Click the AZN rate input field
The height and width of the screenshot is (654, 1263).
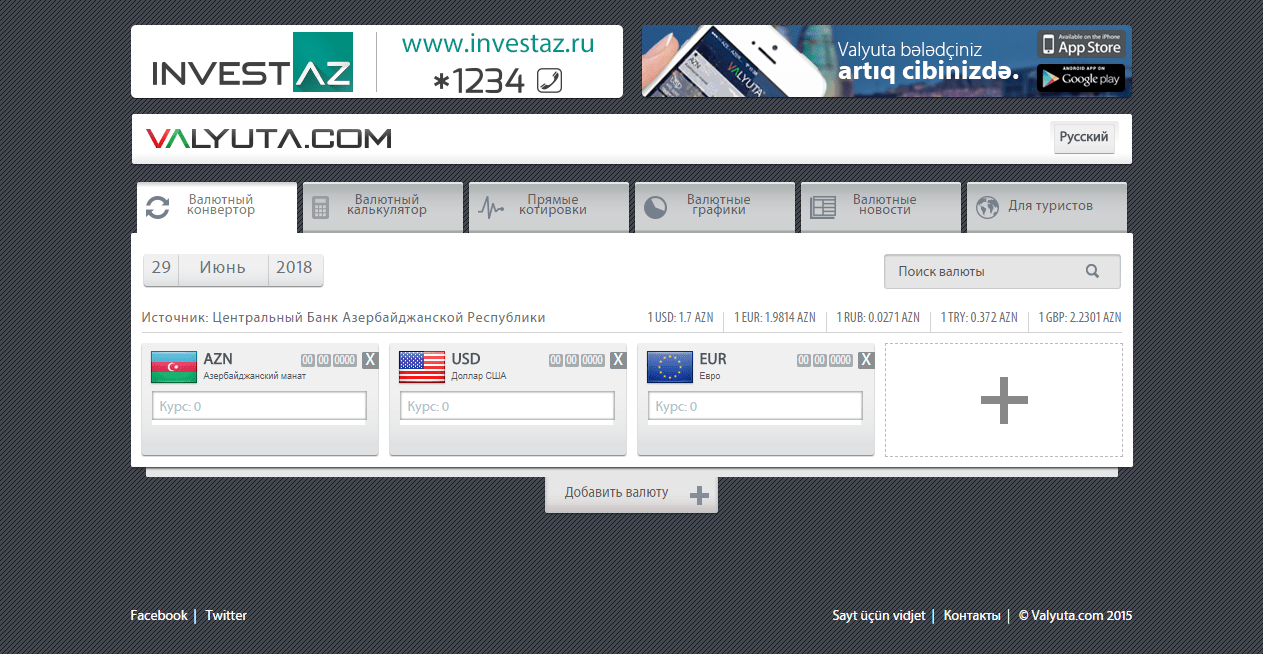point(259,406)
